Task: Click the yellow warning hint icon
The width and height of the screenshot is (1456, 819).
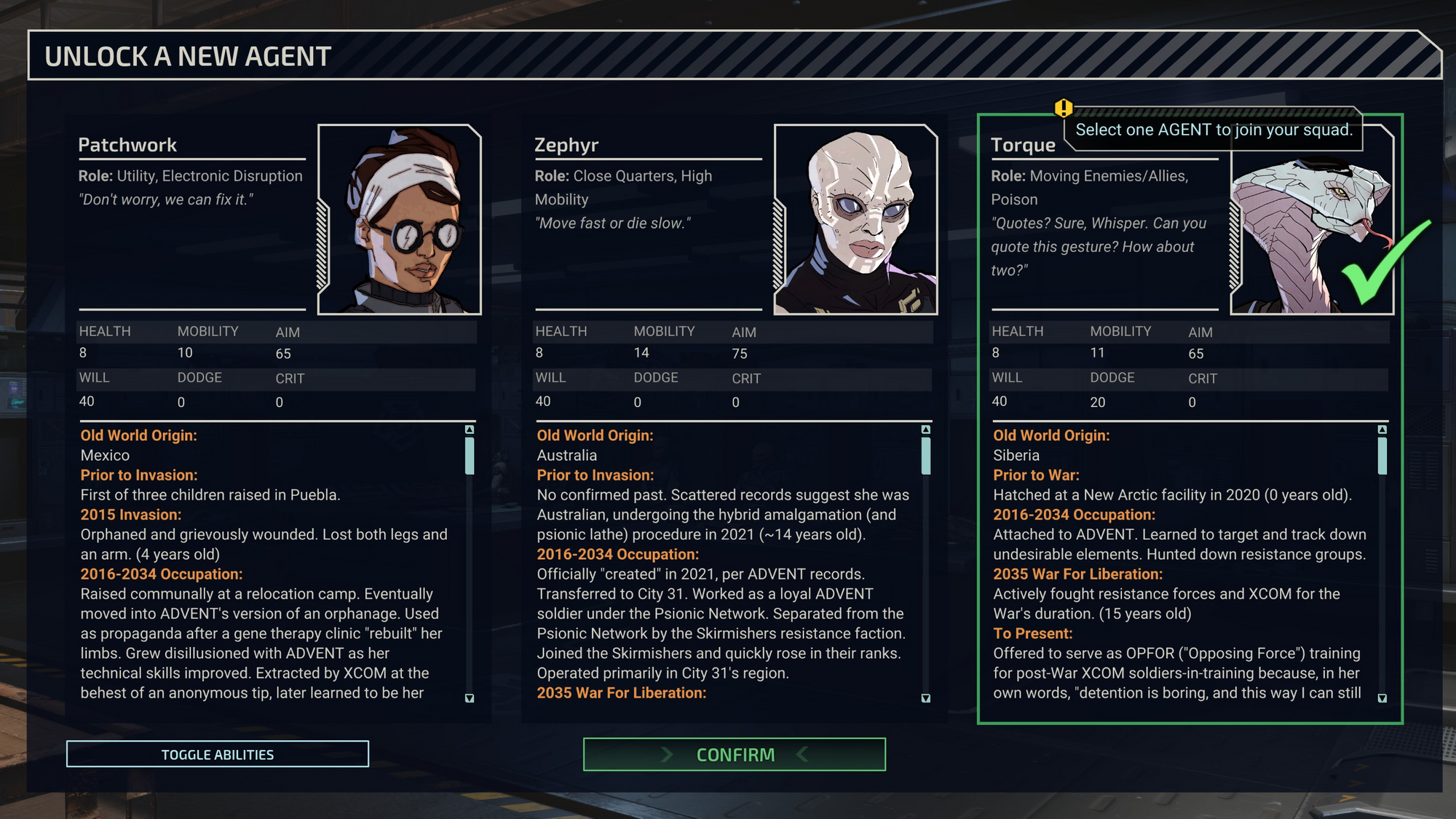Action: (x=1064, y=108)
